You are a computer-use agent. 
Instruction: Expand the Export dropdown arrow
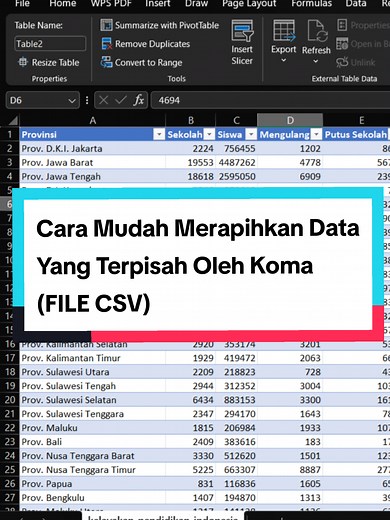point(284,61)
